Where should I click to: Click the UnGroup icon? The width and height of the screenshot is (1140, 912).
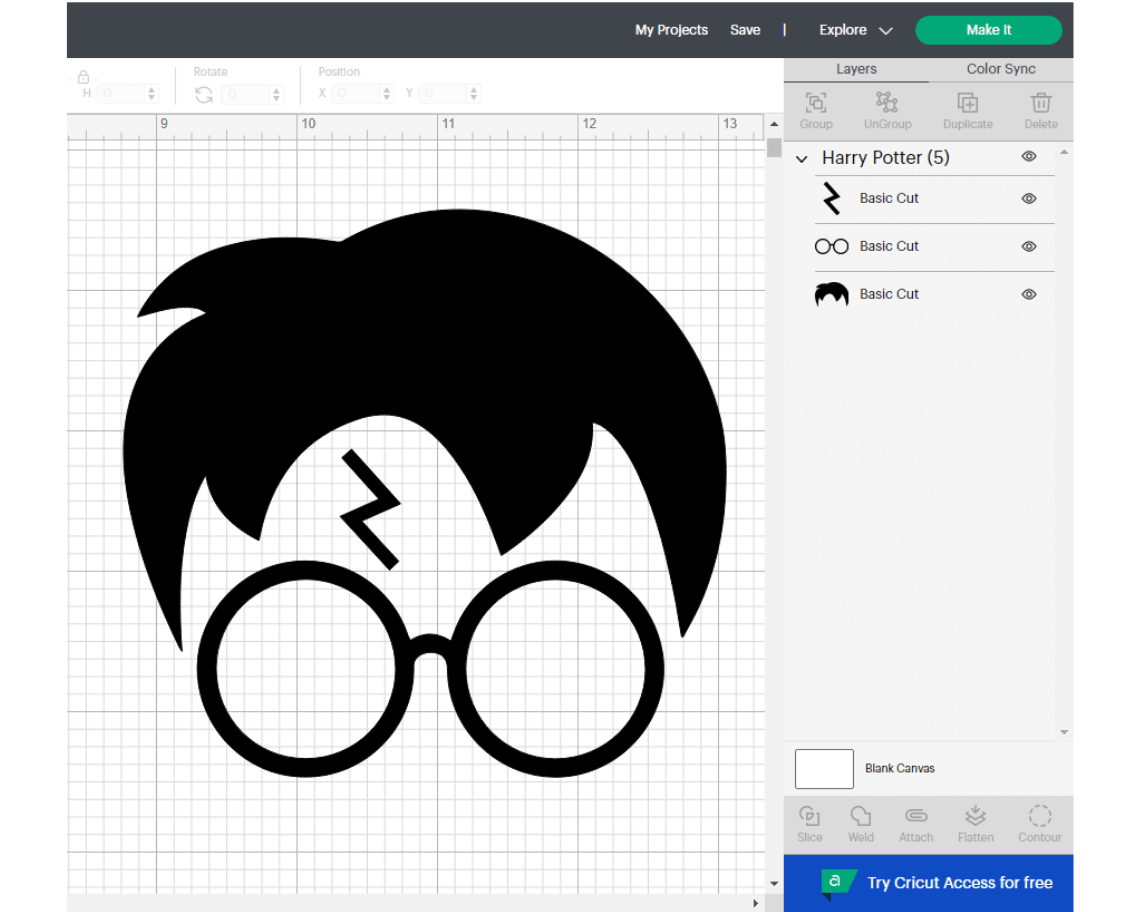tap(887, 103)
